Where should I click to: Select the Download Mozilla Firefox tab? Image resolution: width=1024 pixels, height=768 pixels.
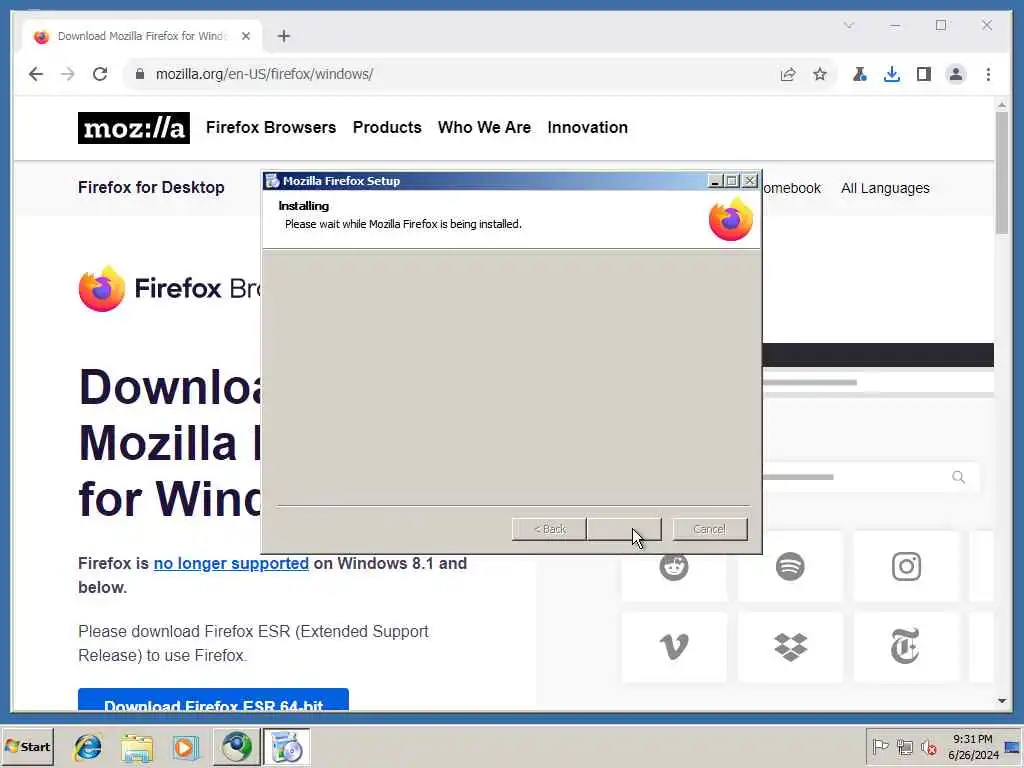click(140, 36)
